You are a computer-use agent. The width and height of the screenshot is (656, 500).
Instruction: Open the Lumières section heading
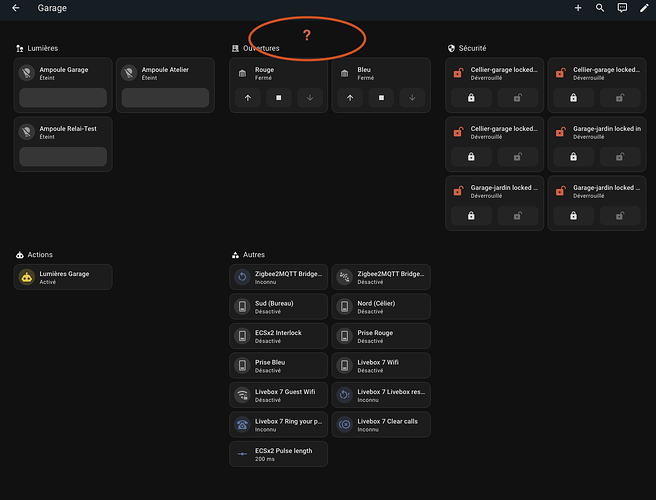click(39, 48)
